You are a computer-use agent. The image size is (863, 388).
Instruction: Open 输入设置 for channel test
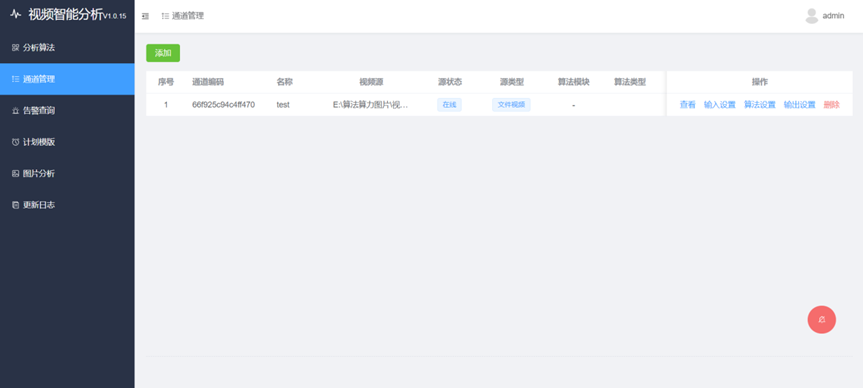coord(720,105)
